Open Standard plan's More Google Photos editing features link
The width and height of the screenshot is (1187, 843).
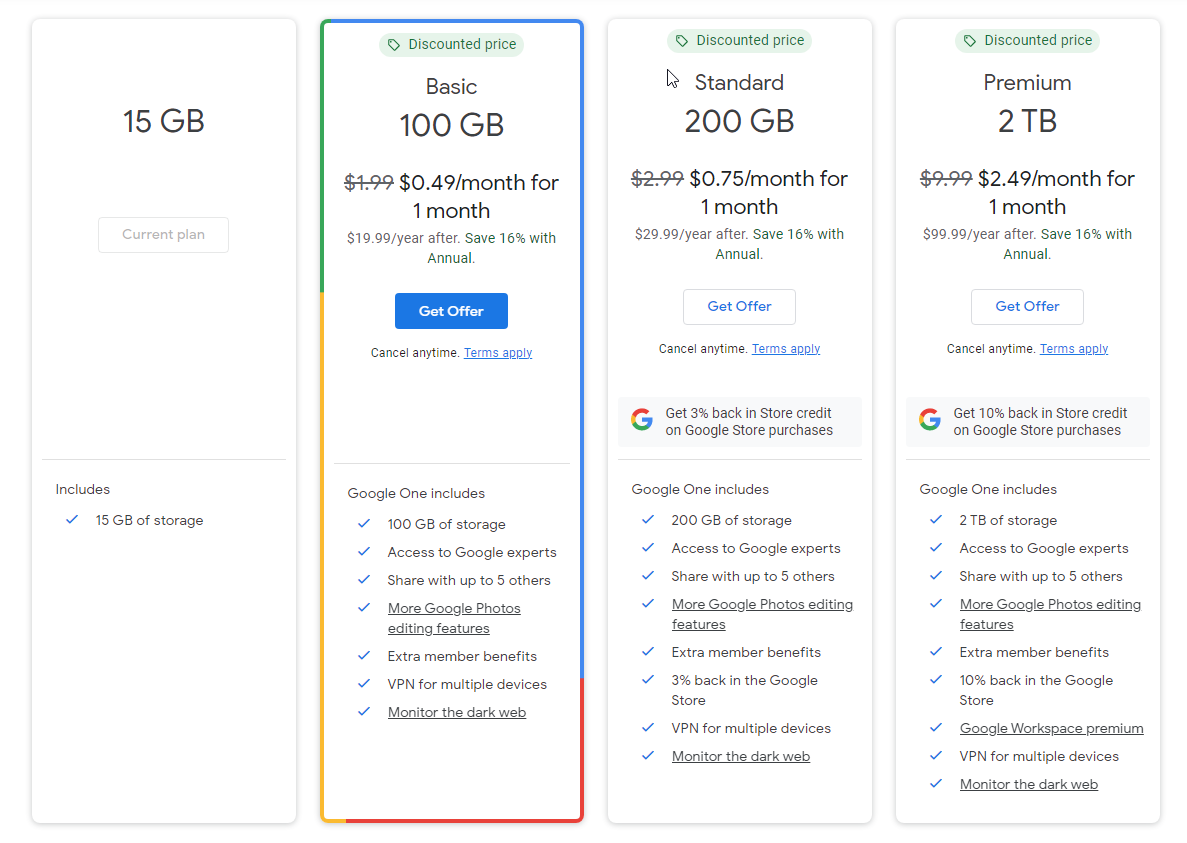tap(762, 614)
